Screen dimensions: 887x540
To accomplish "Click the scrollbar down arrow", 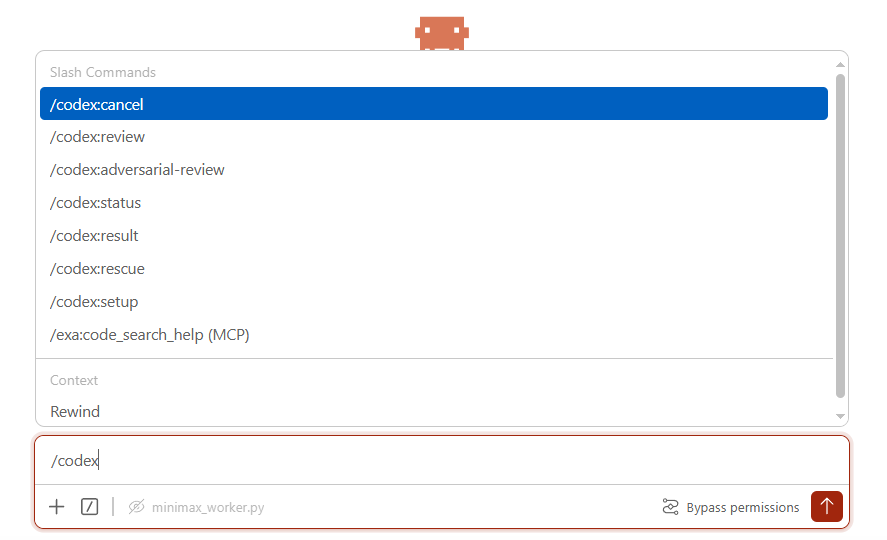I will click(841, 416).
